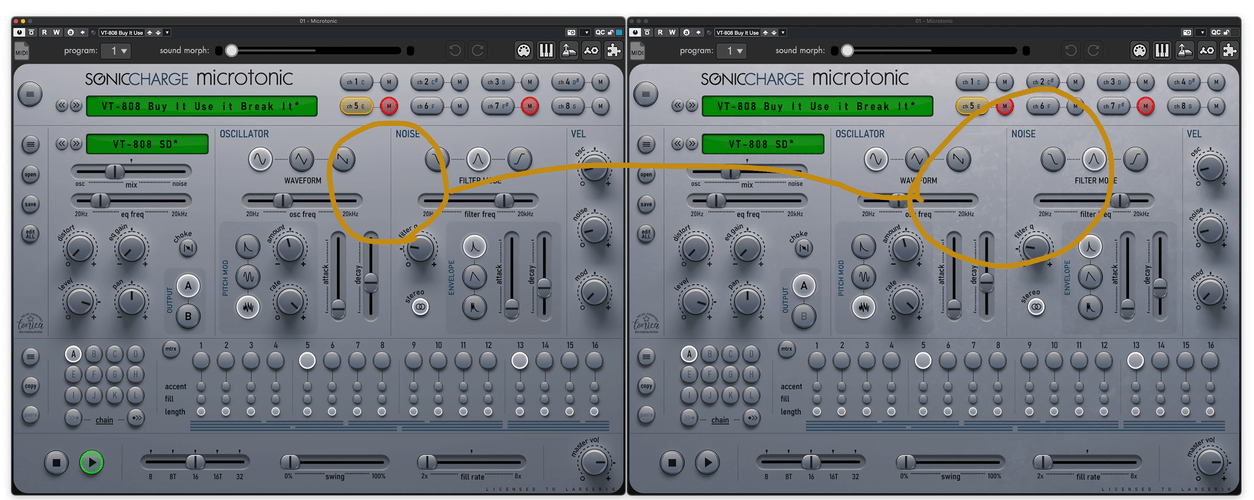
Task: Open keyboard icon in right window toolbar
Action: point(1162,50)
